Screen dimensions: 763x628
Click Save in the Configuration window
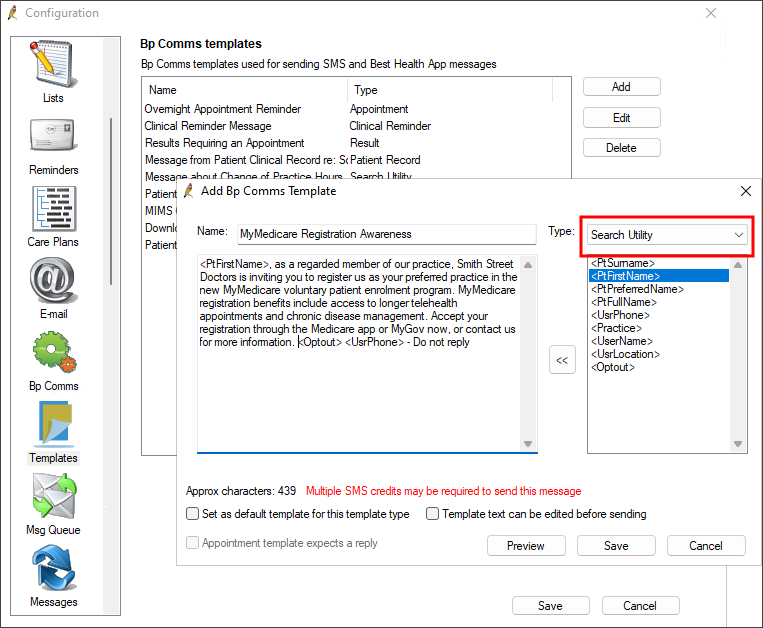click(x=550, y=606)
